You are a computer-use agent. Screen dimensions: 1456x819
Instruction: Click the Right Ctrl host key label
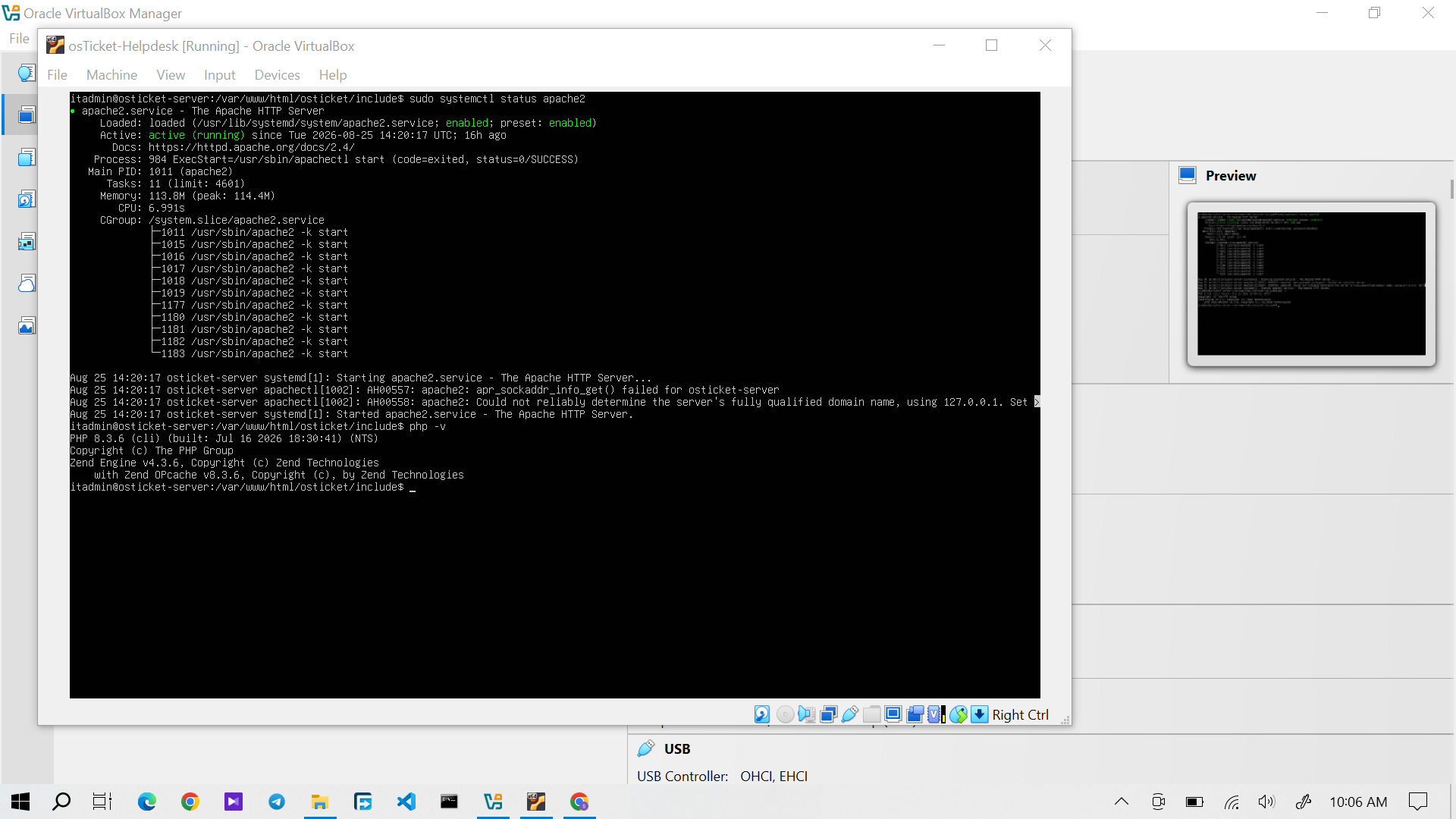(1020, 714)
